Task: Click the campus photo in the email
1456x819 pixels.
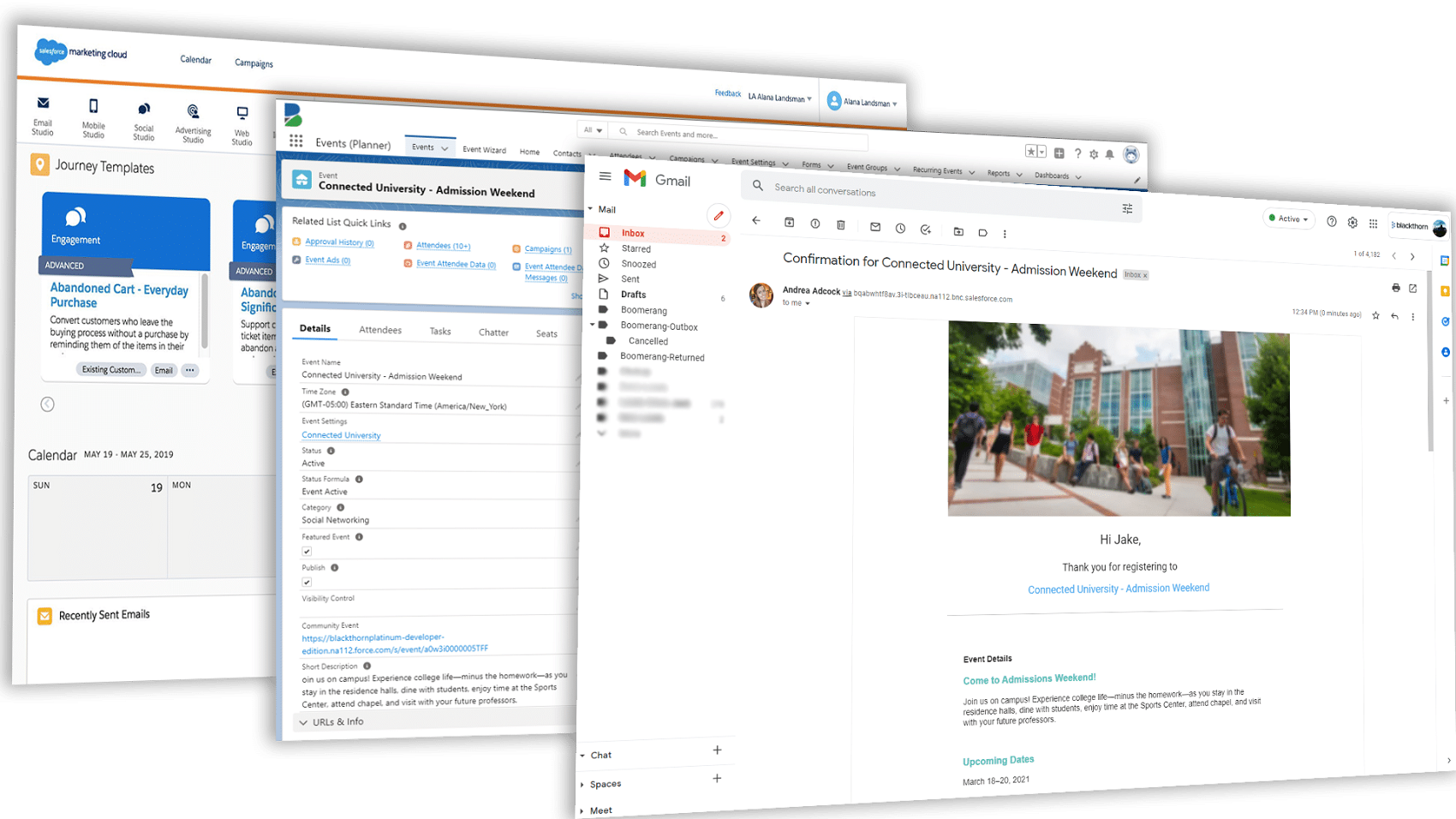Action: click(x=1119, y=418)
